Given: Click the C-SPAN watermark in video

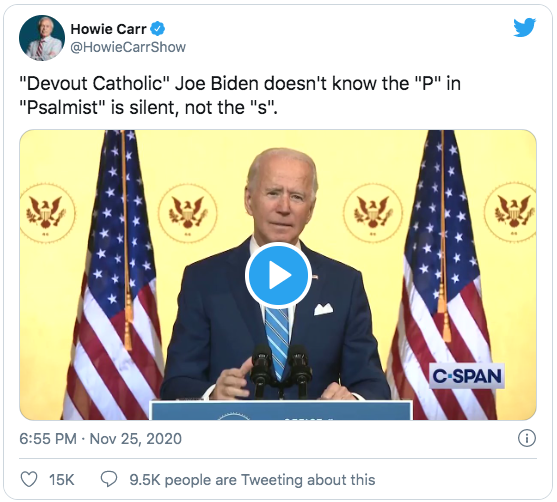Looking at the screenshot, I should [467, 376].
